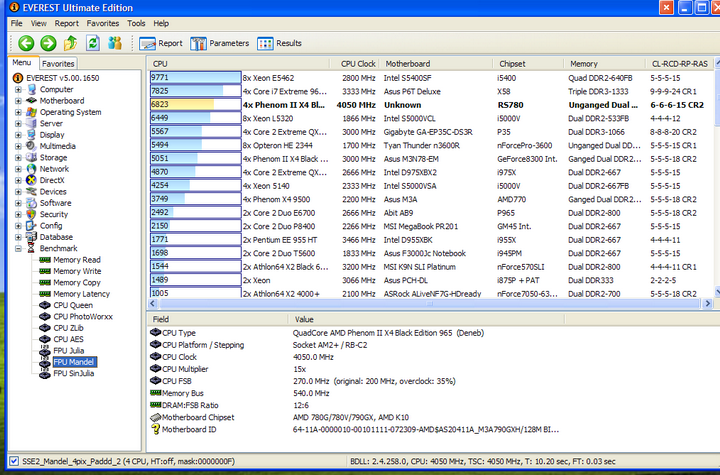The image size is (720, 475).
Task: Click the 7825 score bar
Action: pos(196,91)
